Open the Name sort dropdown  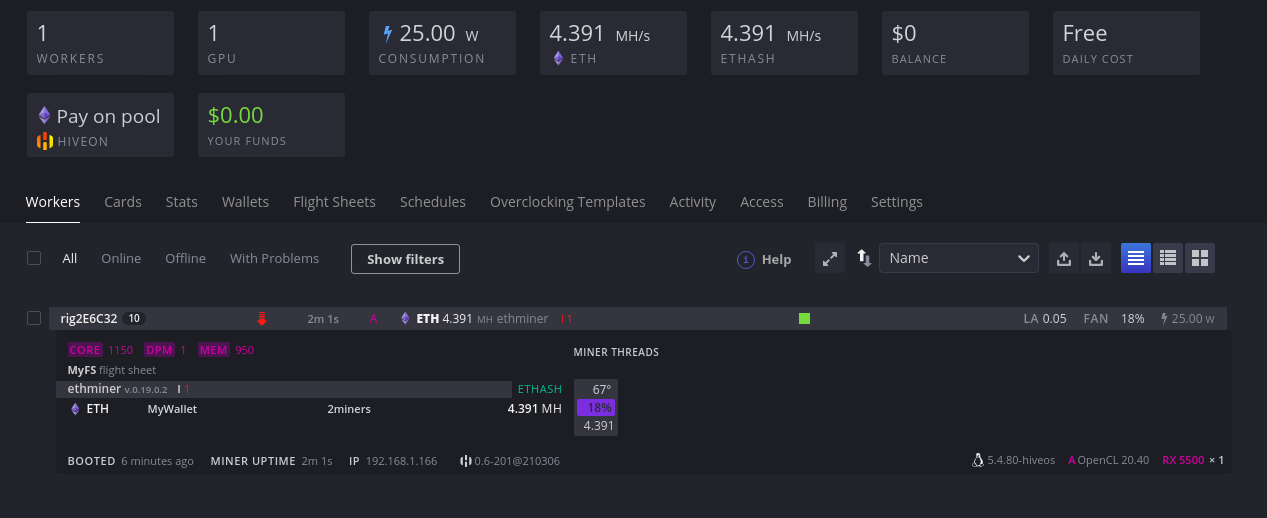958,258
